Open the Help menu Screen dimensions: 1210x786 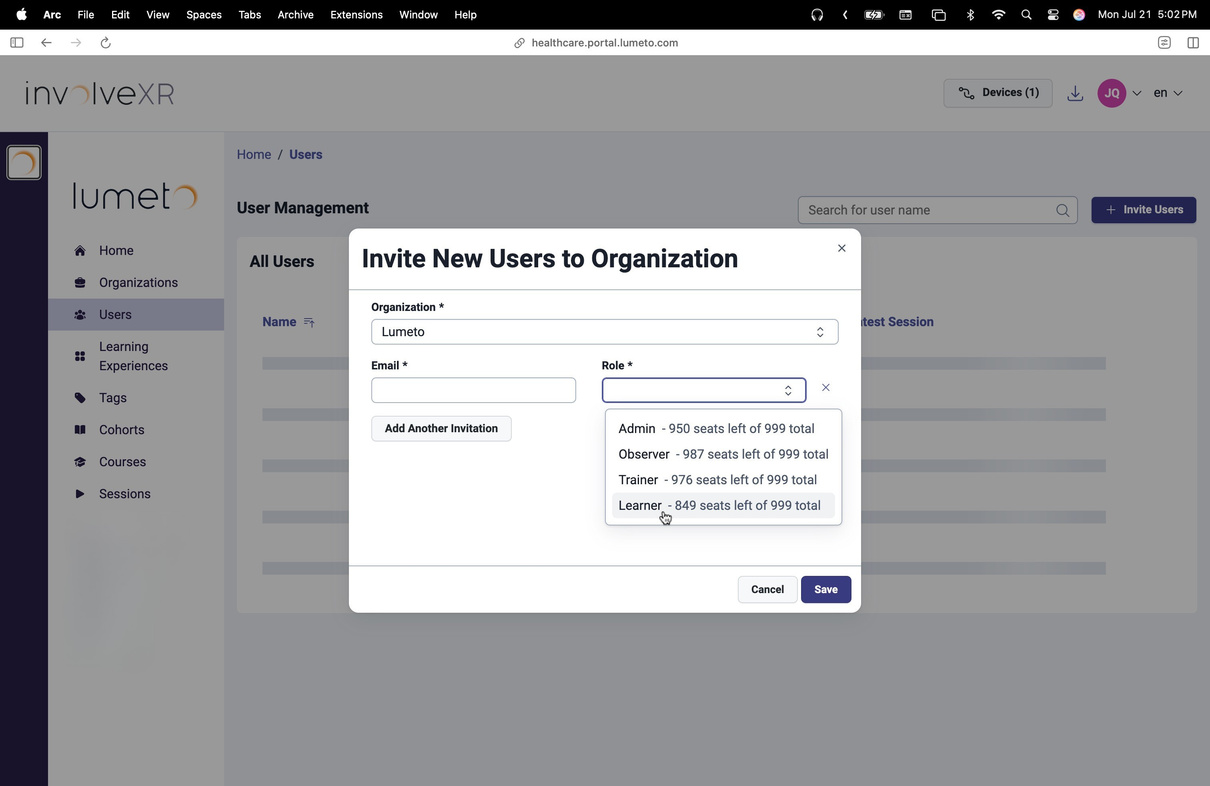(465, 15)
